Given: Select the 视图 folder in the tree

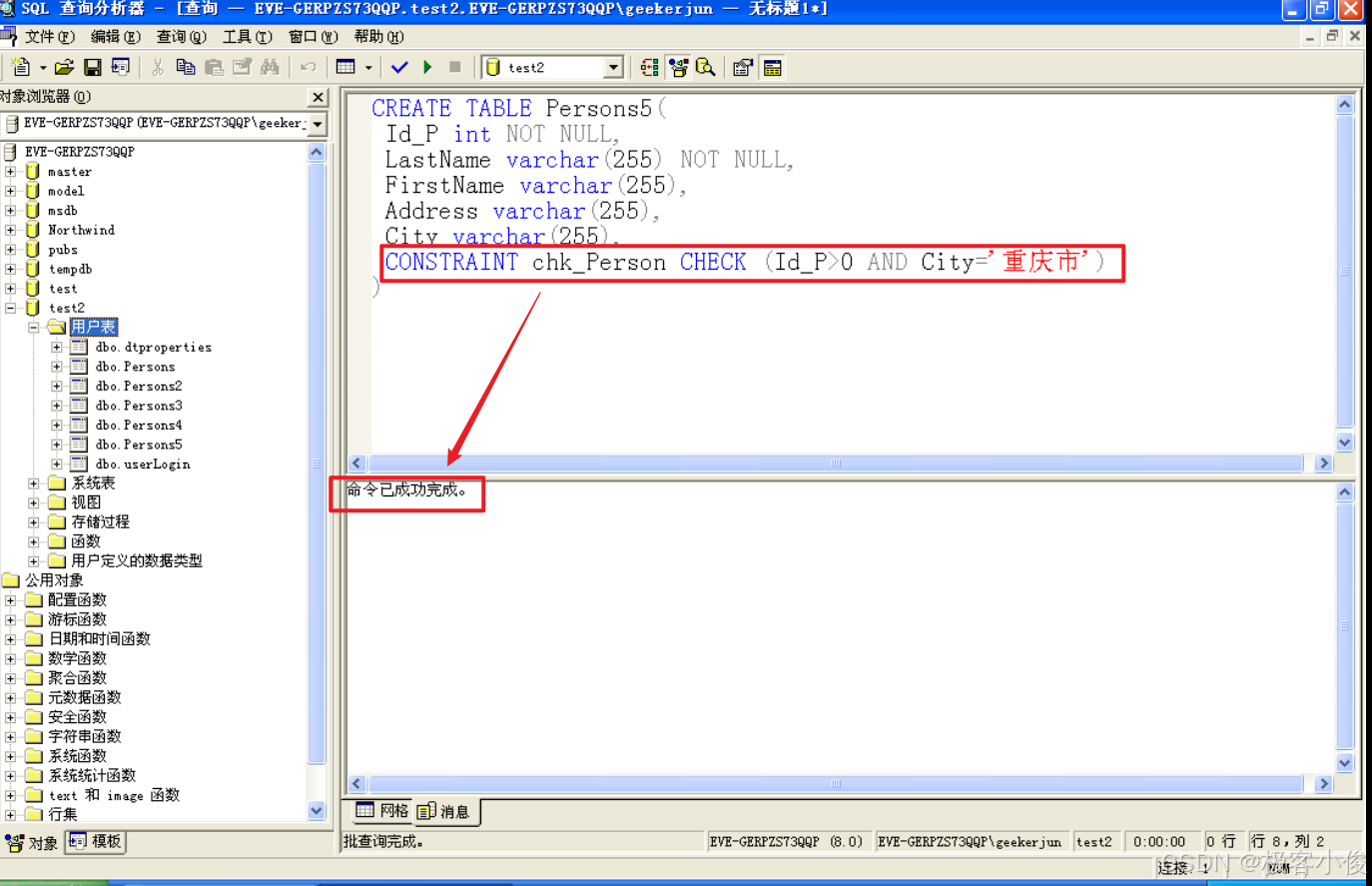Looking at the screenshot, I should click(x=85, y=502).
